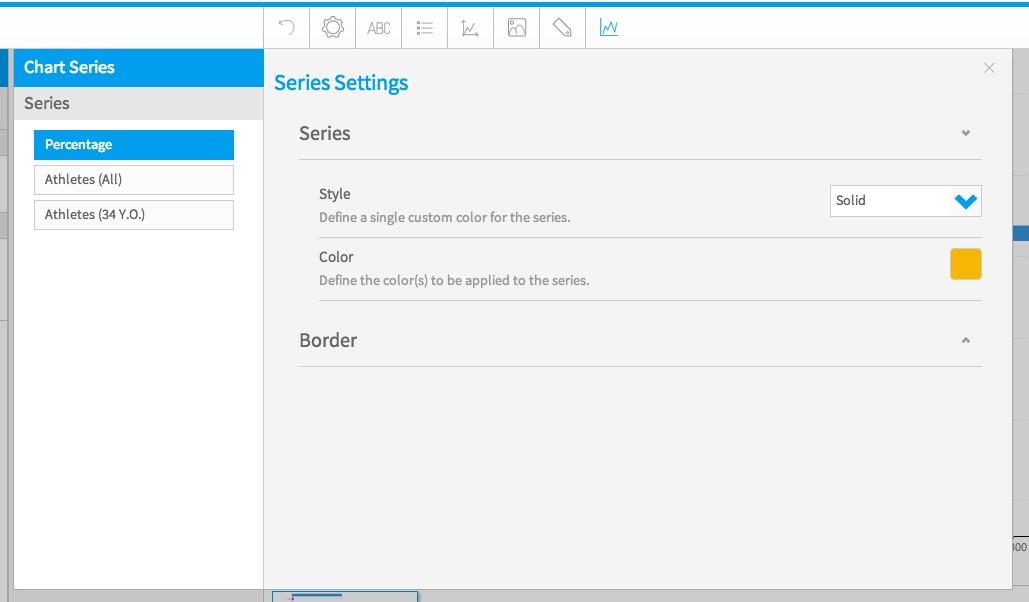Click the Border section heading
The image size is (1029, 602).
click(x=328, y=340)
